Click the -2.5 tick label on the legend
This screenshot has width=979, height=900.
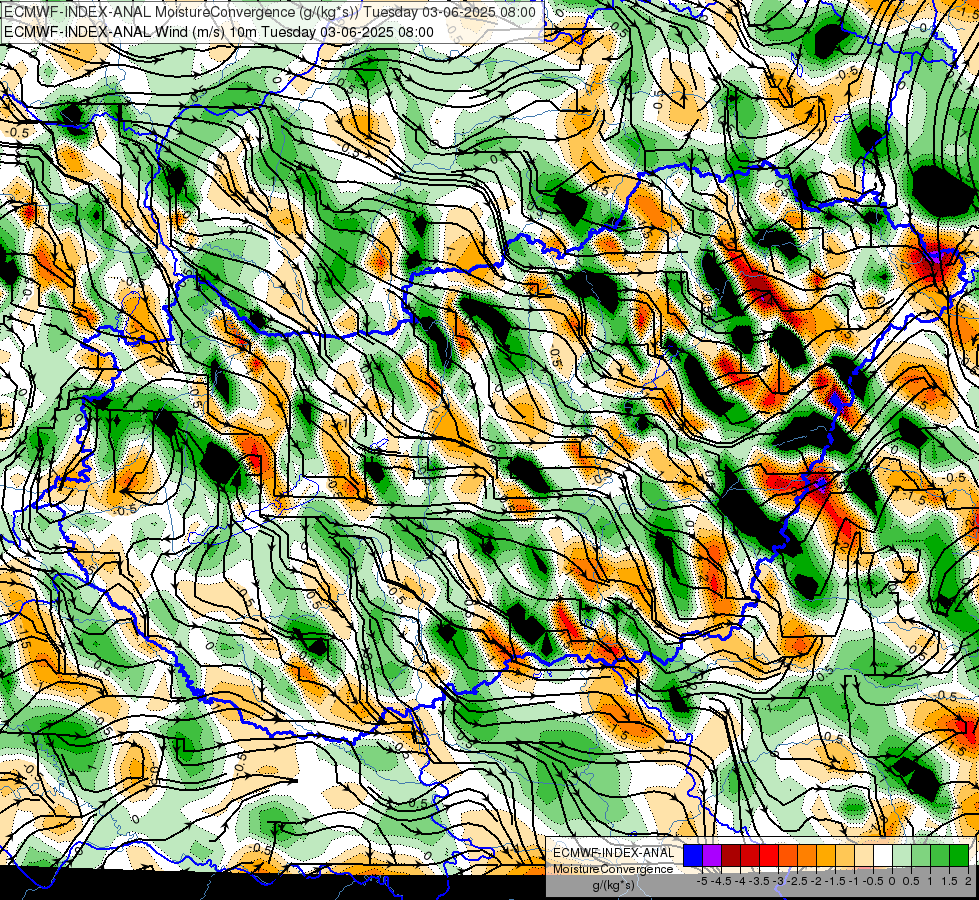pos(797,881)
